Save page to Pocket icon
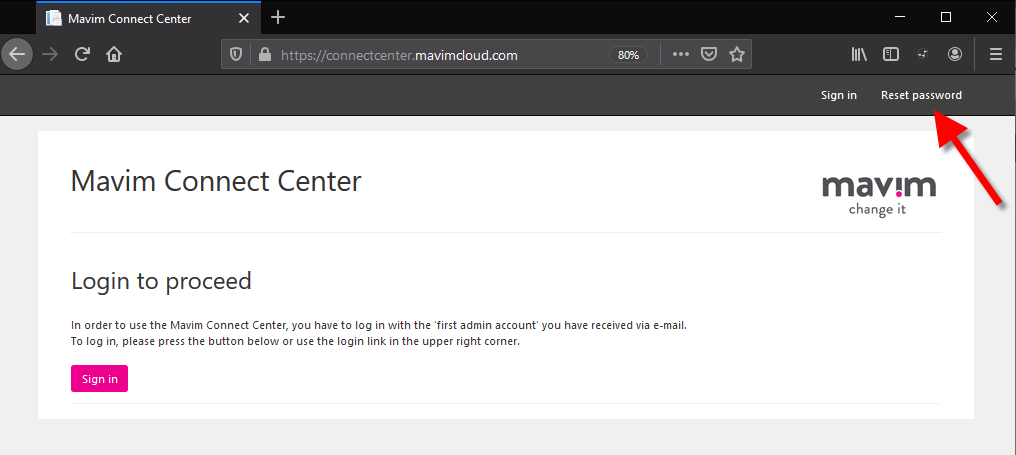The image size is (1016, 455). [710, 55]
